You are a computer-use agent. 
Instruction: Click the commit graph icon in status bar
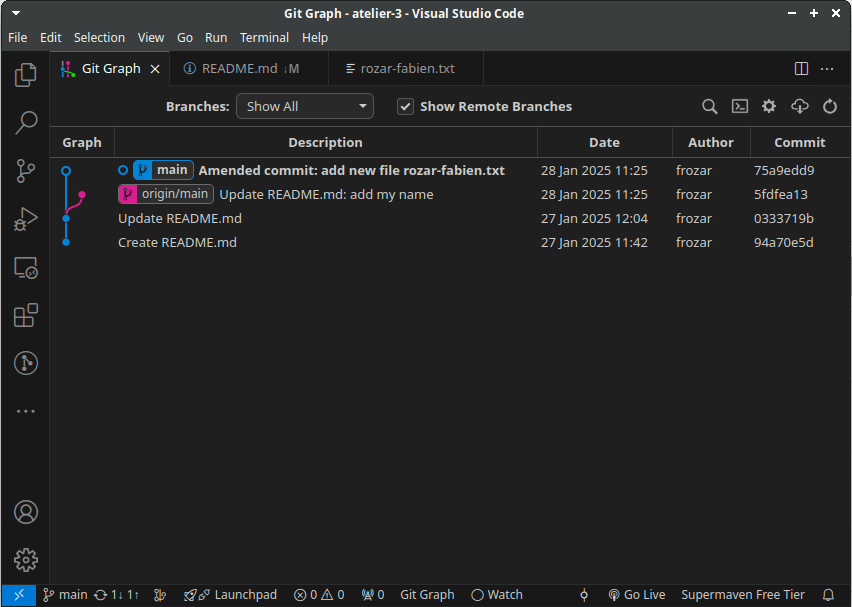click(584, 595)
